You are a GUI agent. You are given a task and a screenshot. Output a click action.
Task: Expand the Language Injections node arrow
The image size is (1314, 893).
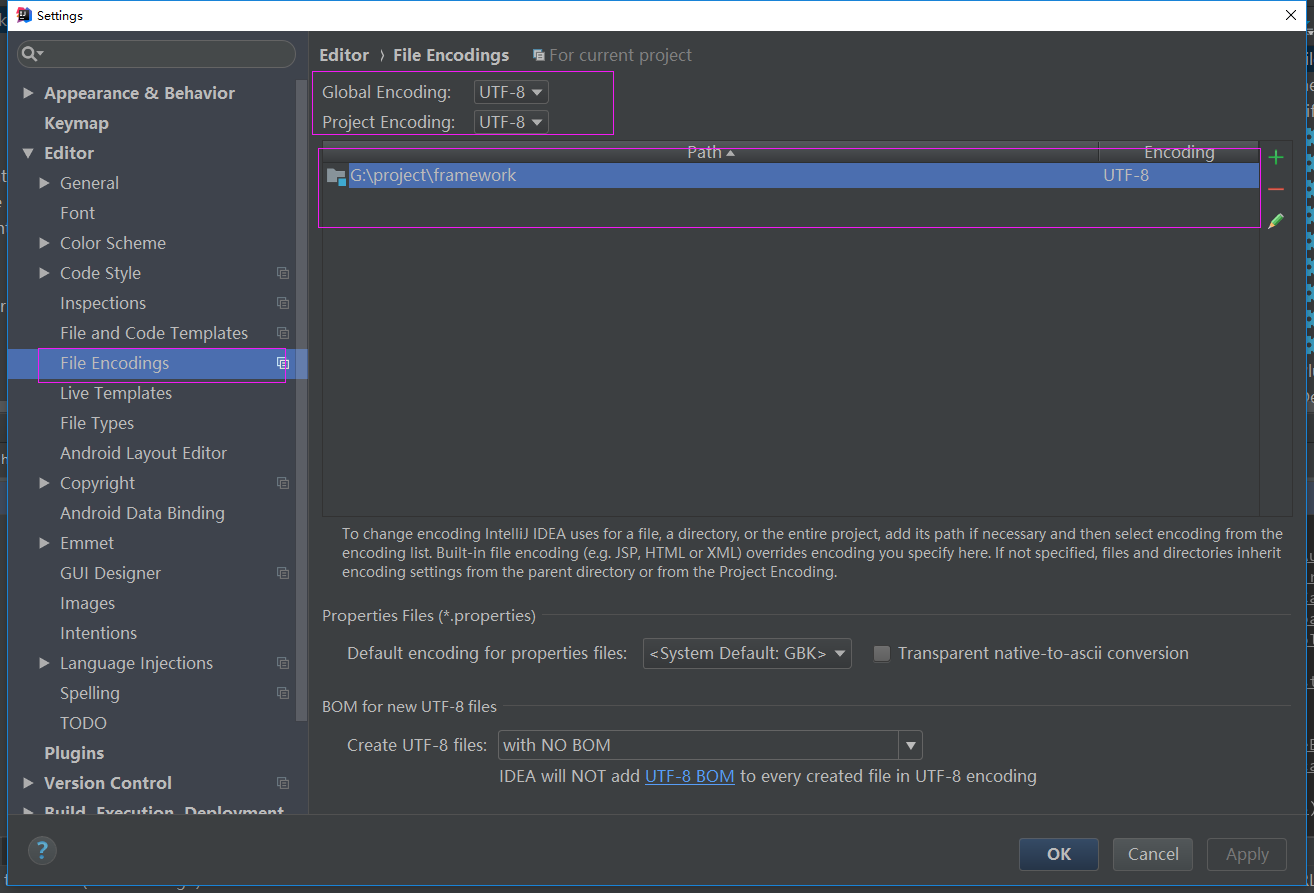tap(44, 663)
